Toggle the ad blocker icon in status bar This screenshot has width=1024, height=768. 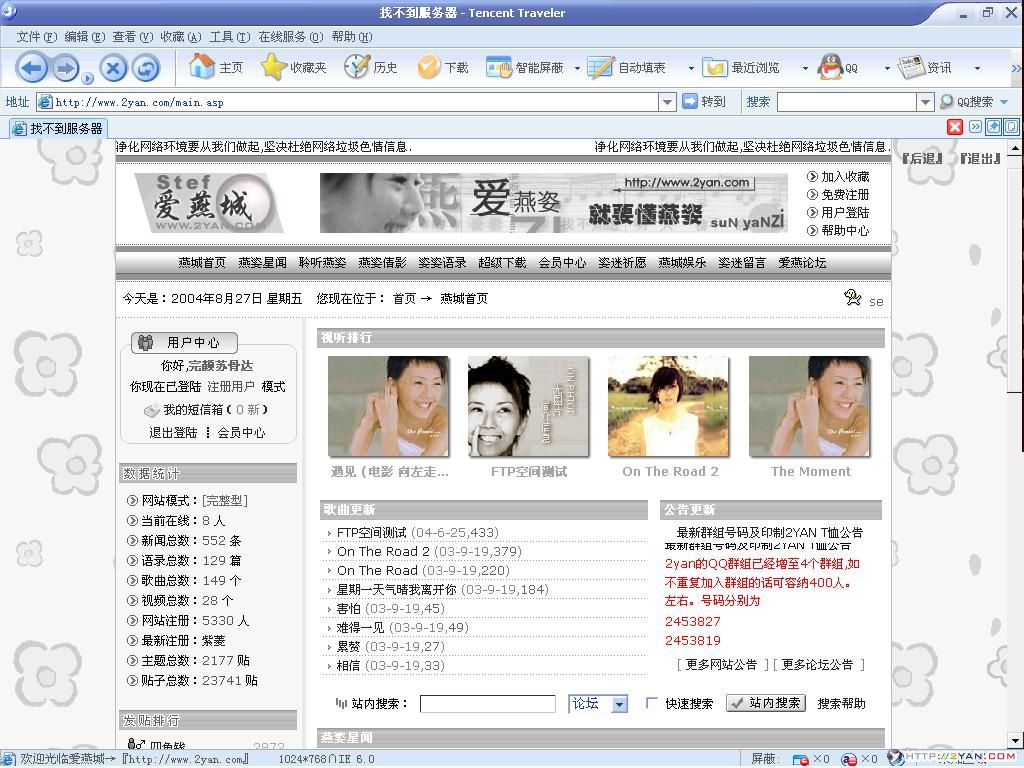click(x=849, y=758)
